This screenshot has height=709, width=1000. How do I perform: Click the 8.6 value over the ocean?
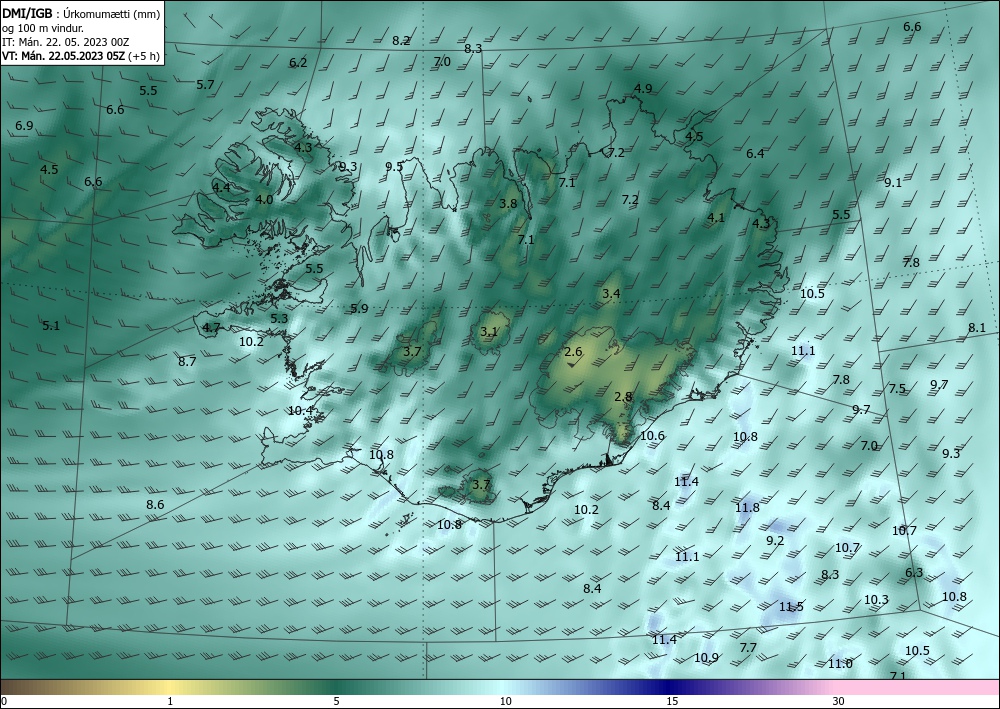(155, 504)
